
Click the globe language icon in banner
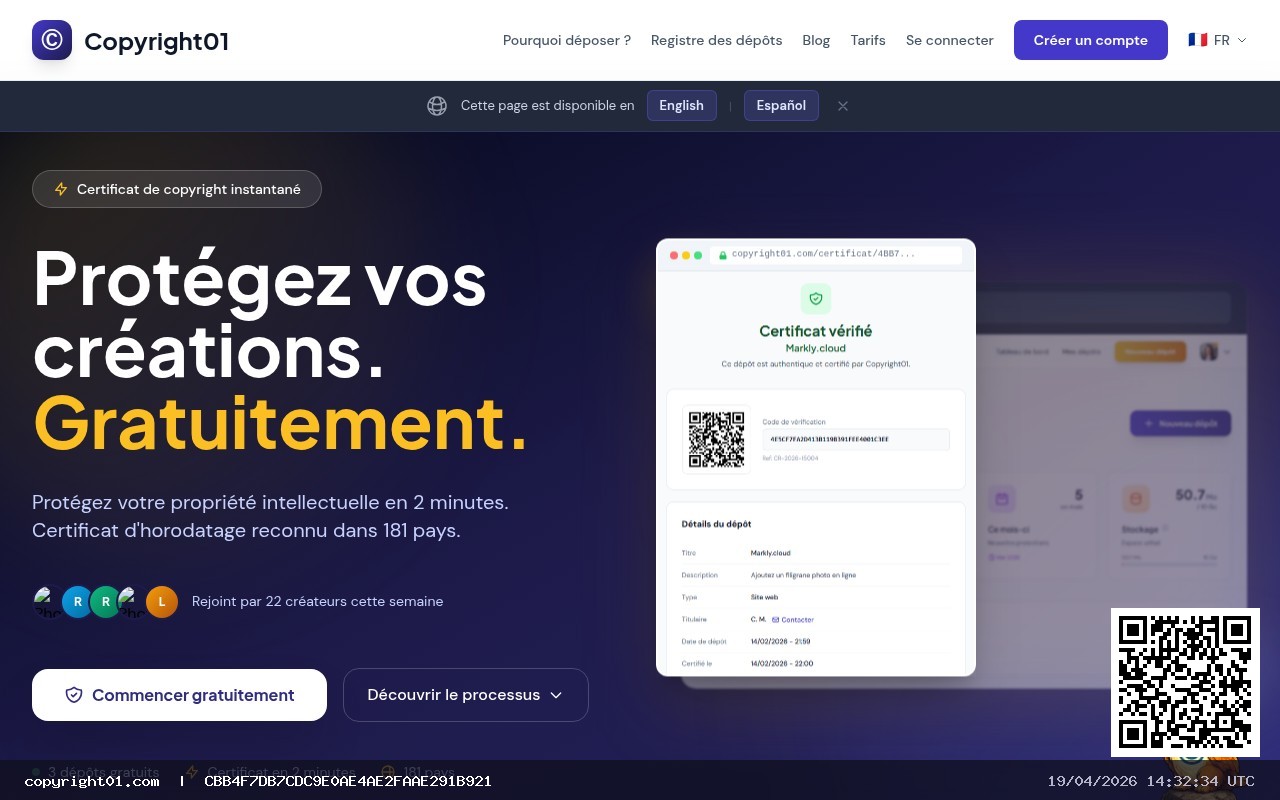point(437,106)
